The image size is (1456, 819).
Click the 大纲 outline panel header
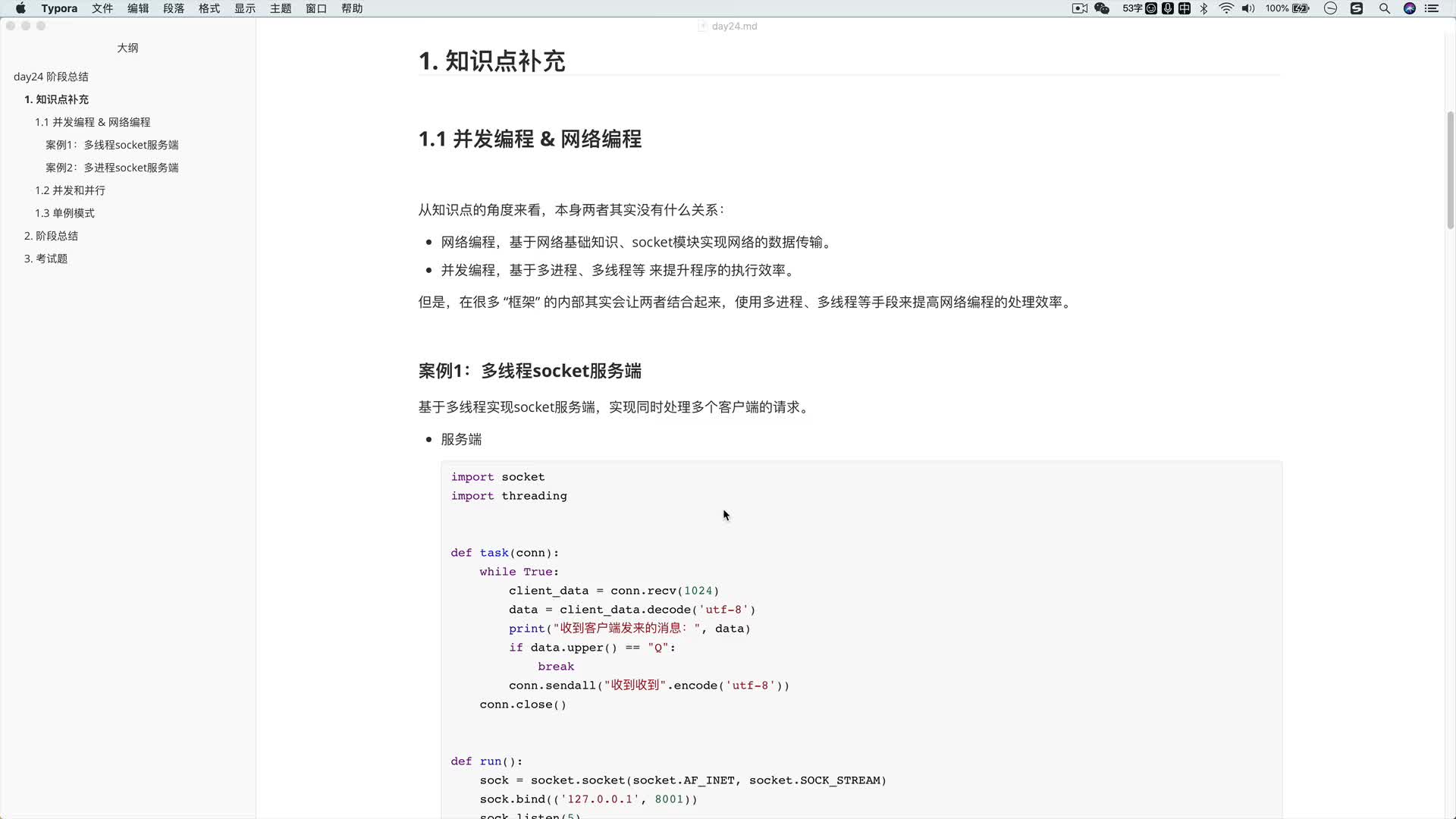127,48
